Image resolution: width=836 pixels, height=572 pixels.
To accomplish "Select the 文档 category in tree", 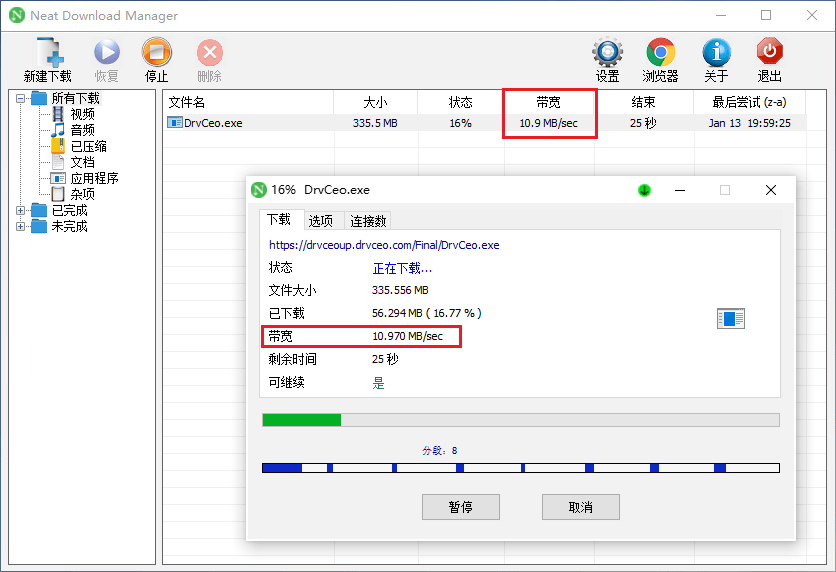I will (82, 162).
